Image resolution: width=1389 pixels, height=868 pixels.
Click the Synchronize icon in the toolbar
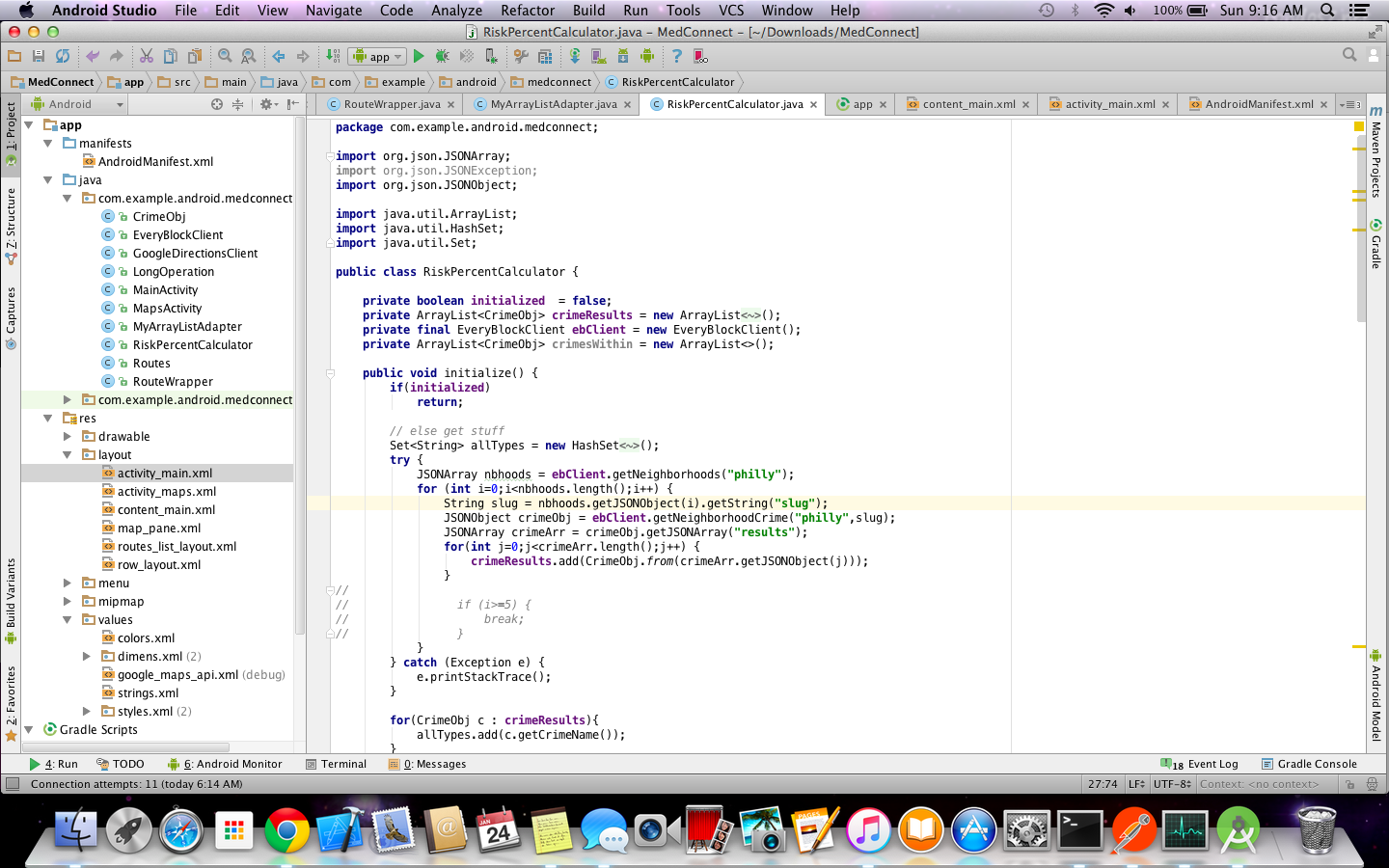(x=63, y=57)
